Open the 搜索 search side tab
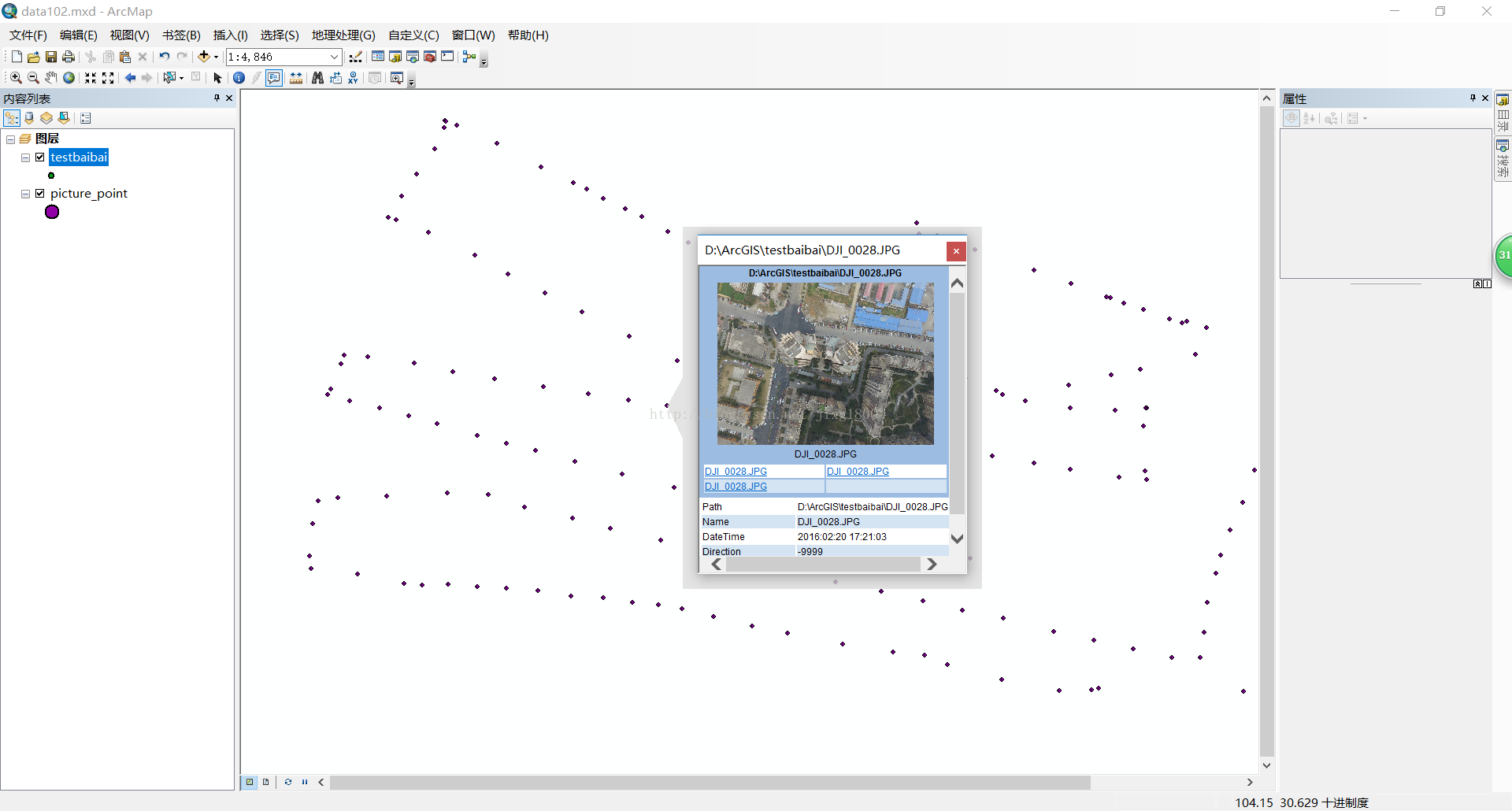1512x811 pixels. (x=1503, y=159)
